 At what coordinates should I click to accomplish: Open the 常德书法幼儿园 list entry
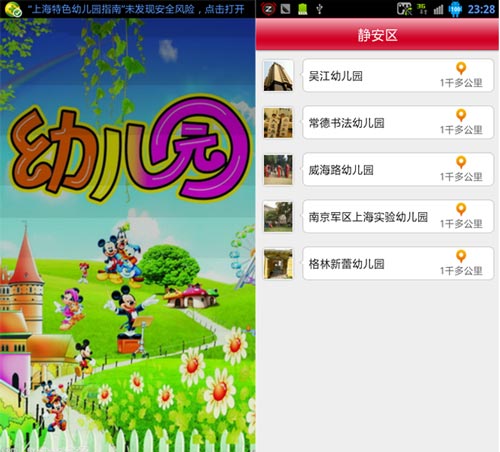click(398, 123)
